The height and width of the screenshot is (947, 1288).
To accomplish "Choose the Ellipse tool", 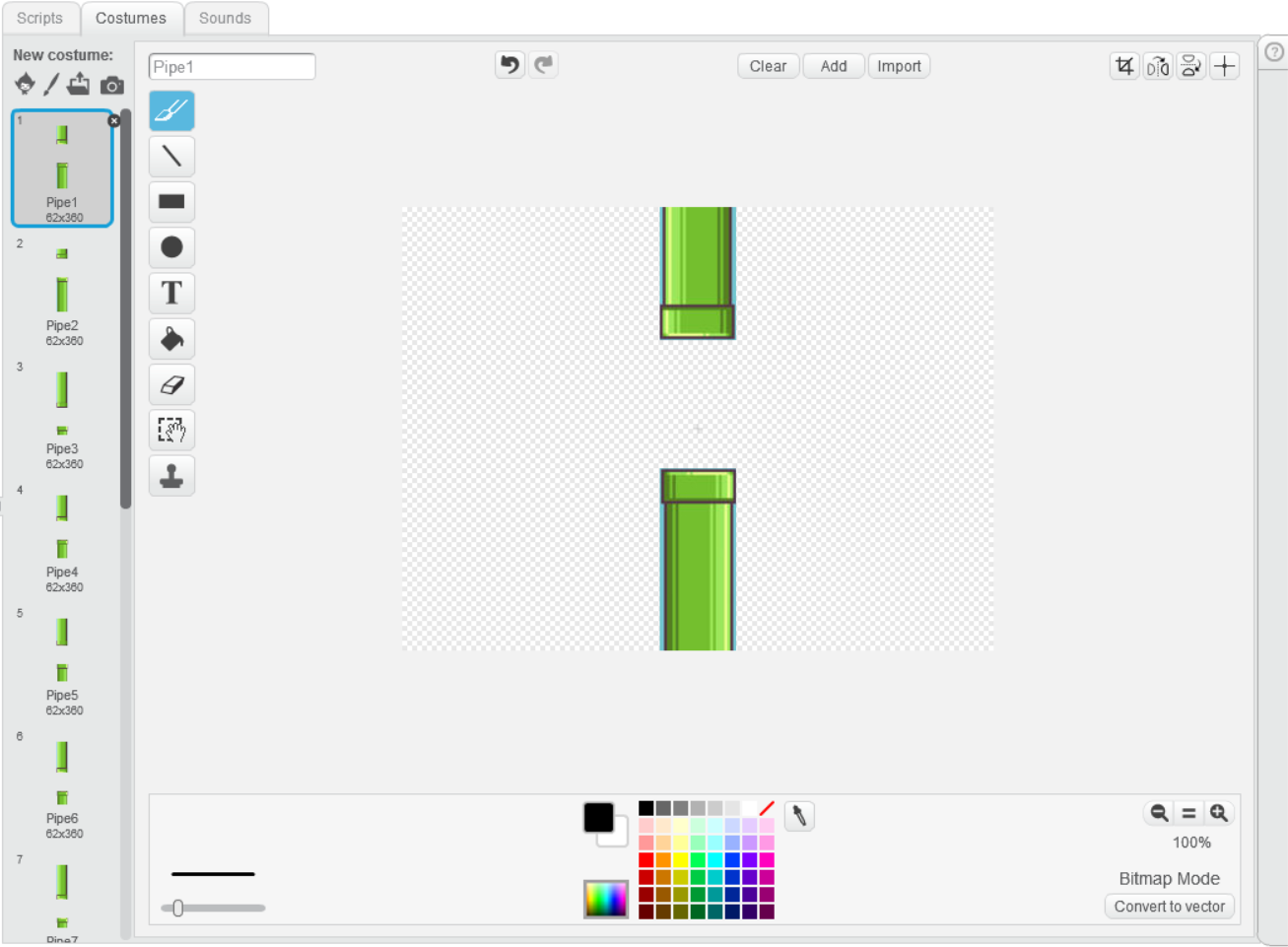I will 171,246.
